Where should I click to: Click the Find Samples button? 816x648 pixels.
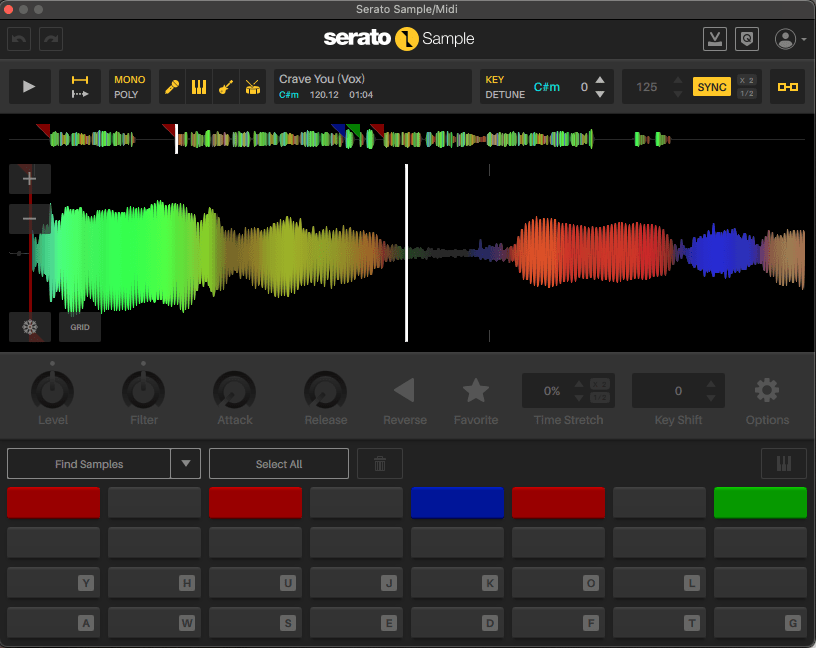click(x=89, y=464)
